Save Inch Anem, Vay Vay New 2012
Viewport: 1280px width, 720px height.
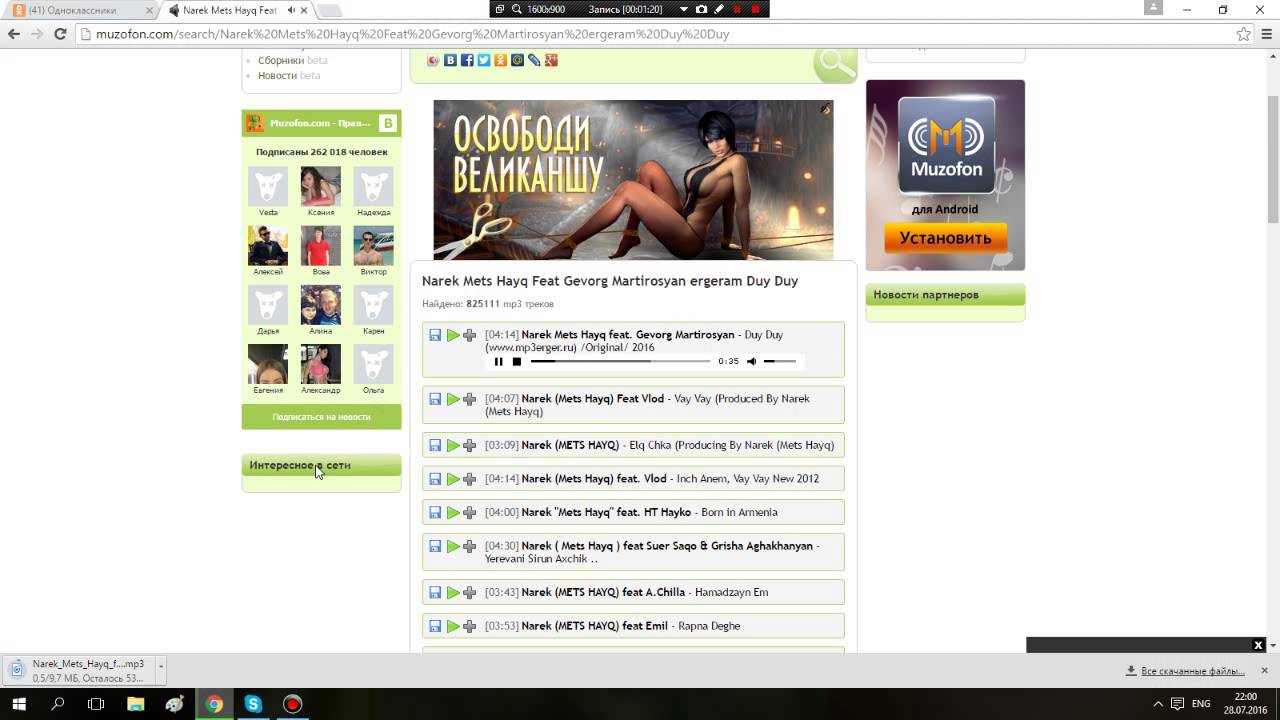435,479
